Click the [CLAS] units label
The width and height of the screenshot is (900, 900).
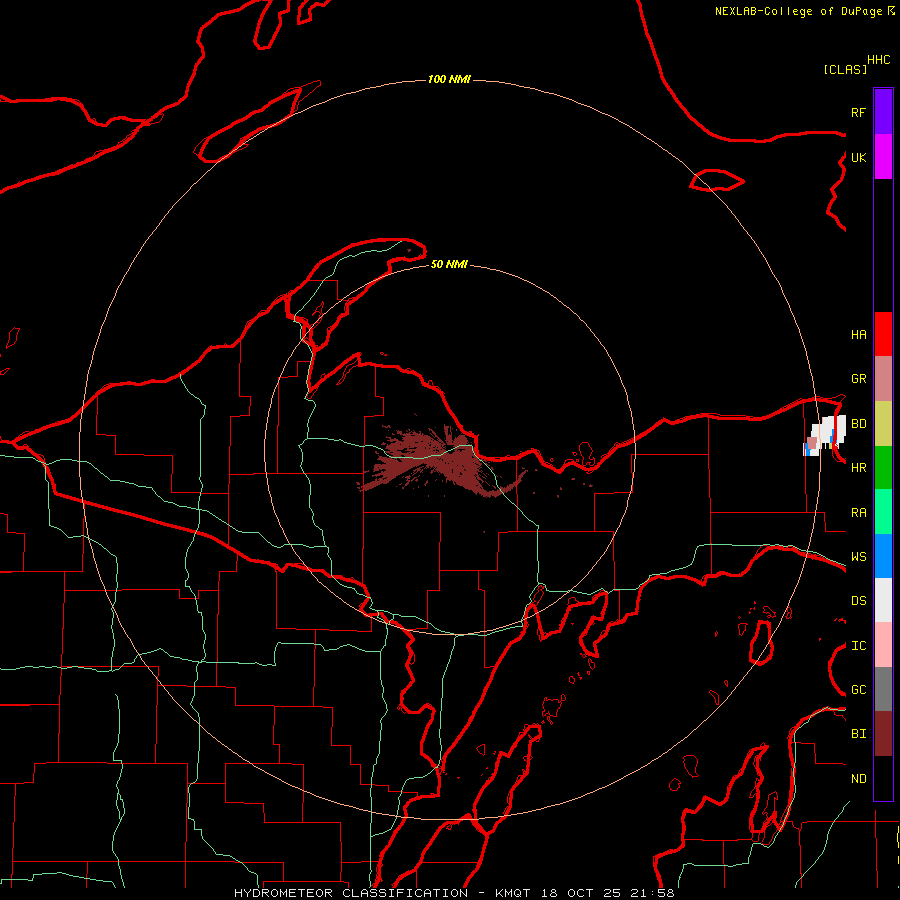coord(845,69)
